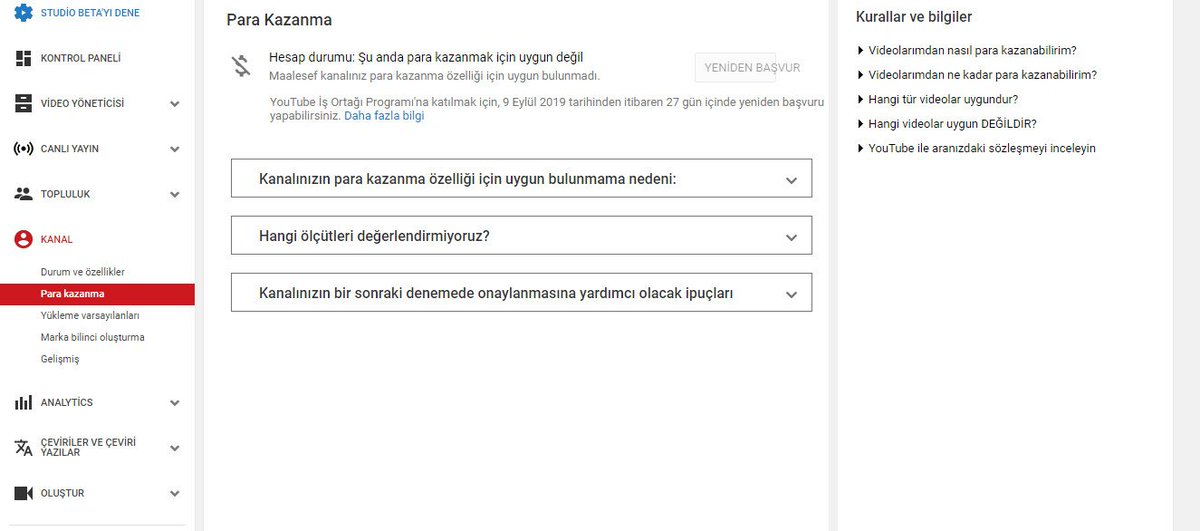Open 'Hangi videolar uygun DEĞİLDİR?' text
Viewport: 1200px width, 531px height.
click(x=952, y=124)
